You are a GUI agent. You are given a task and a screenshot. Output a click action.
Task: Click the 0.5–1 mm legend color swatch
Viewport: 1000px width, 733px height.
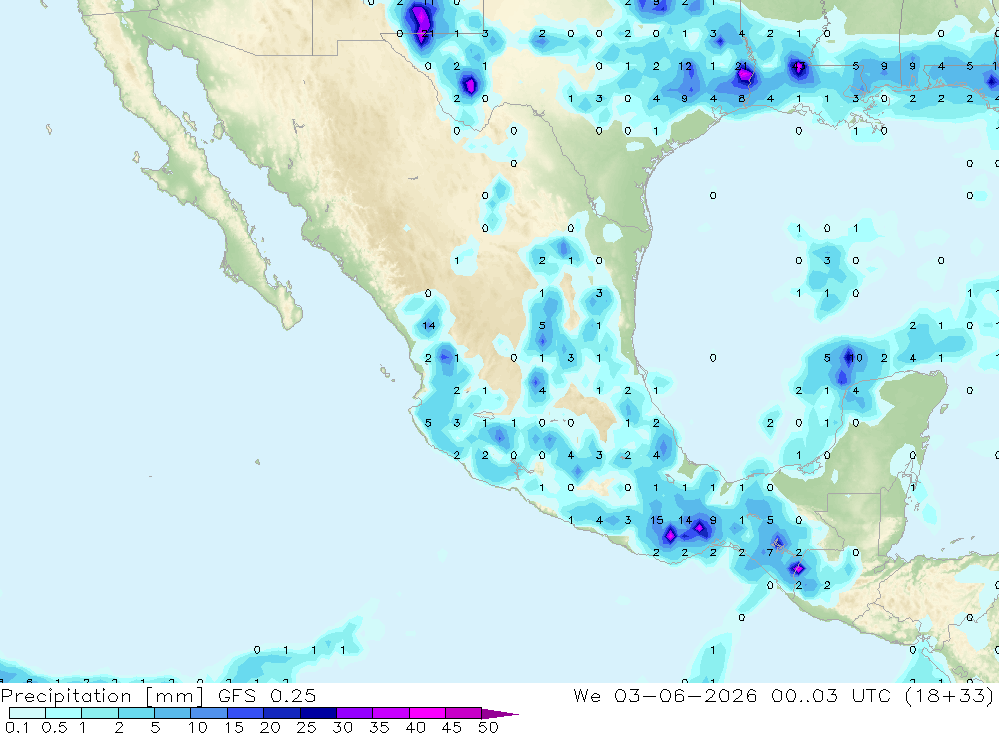[63, 713]
